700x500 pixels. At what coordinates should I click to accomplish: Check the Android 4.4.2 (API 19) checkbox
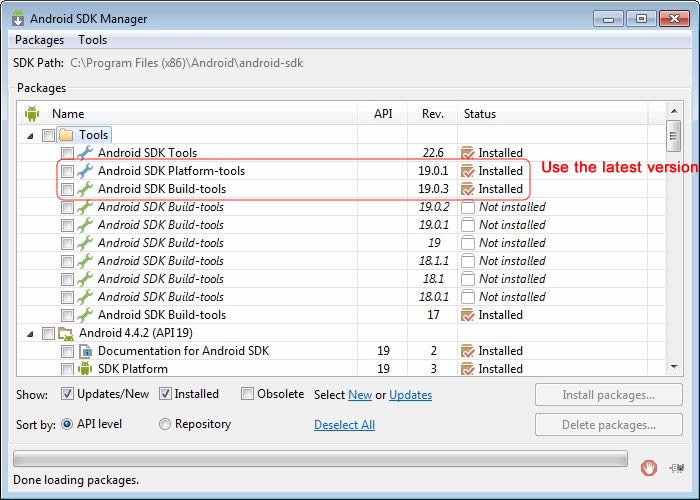point(48,333)
